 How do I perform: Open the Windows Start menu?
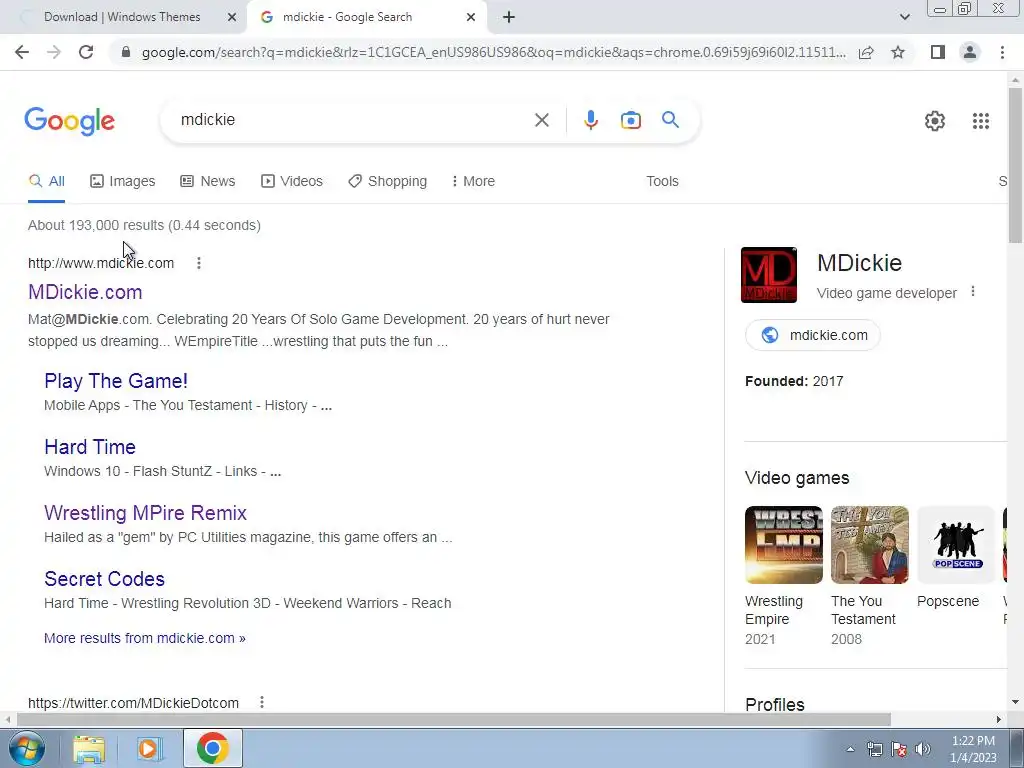pos(27,748)
